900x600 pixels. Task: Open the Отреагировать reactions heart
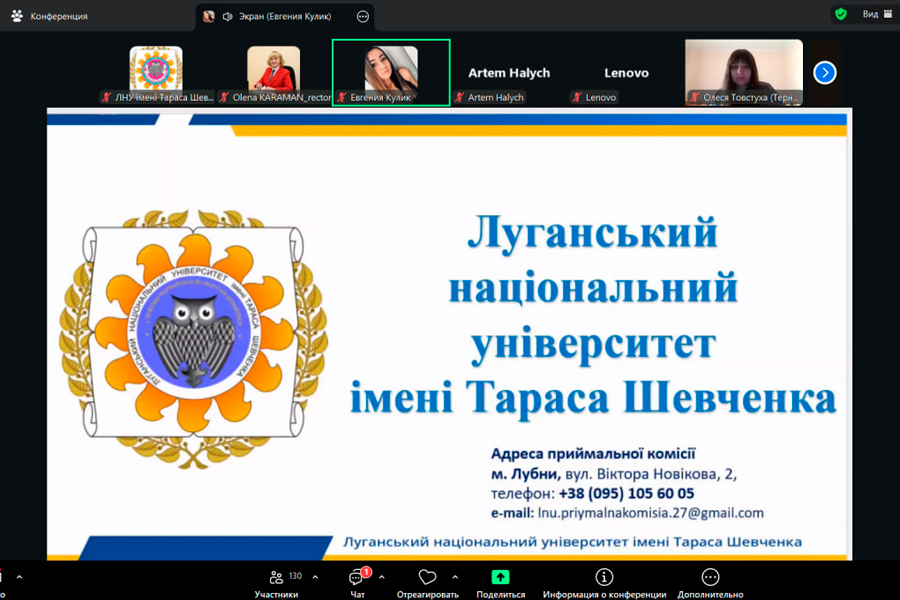click(428, 584)
